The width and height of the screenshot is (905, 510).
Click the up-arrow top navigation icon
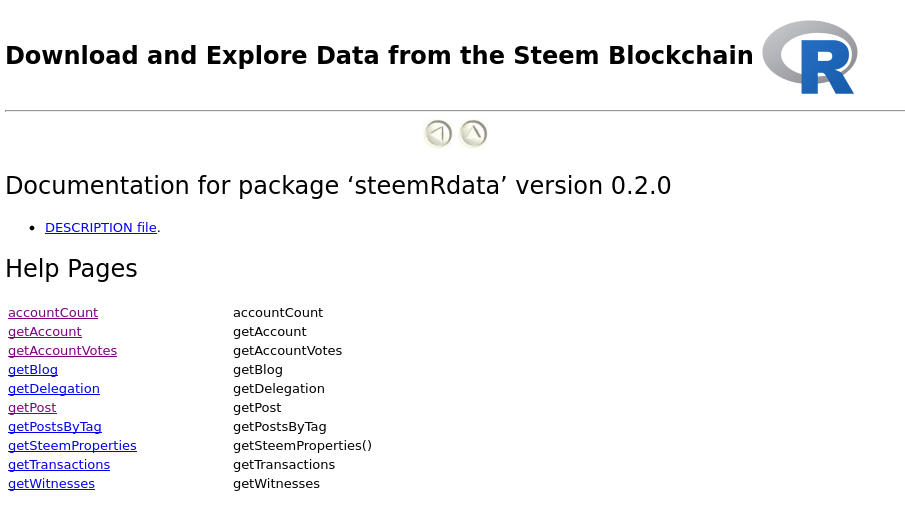click(x=473, y=134)
